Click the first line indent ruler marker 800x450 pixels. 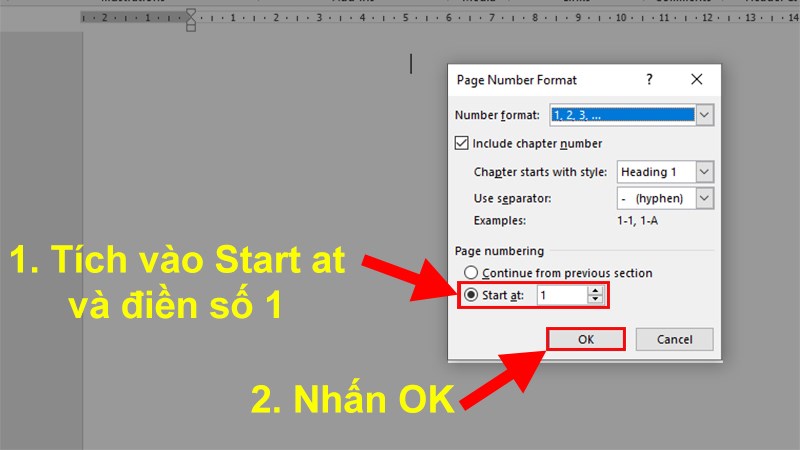click(191, 14)
